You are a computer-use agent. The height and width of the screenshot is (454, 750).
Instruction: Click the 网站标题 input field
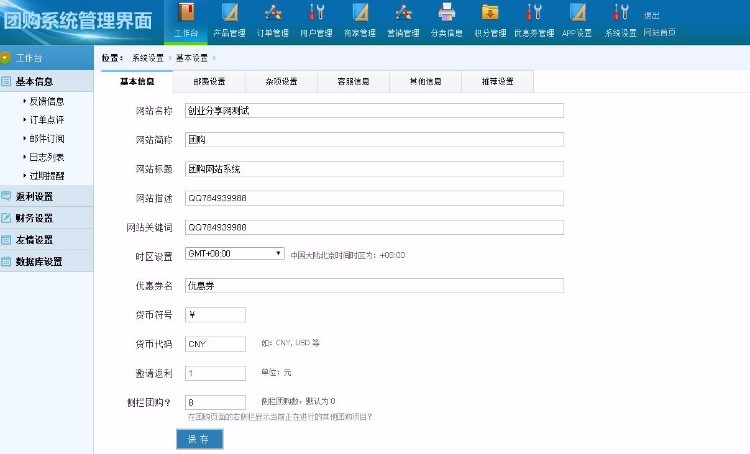[x=374, y=169]
